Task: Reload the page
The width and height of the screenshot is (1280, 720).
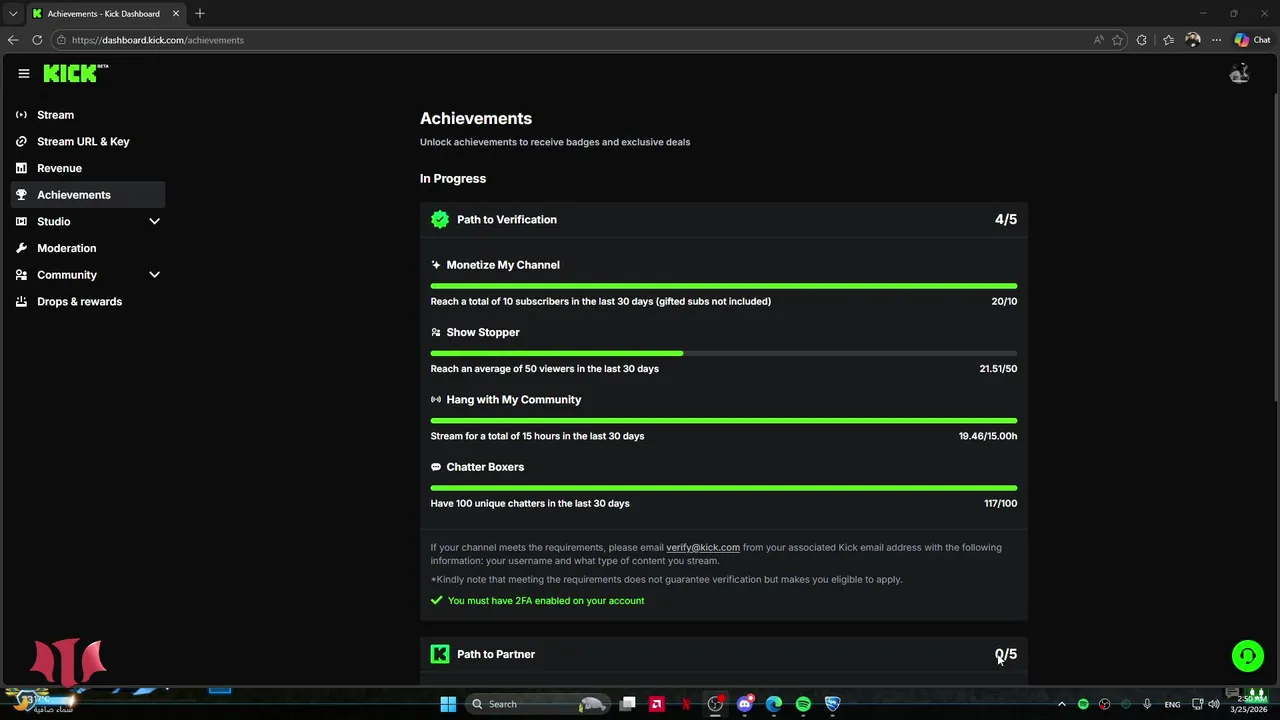Action: (x=37, y=40)
